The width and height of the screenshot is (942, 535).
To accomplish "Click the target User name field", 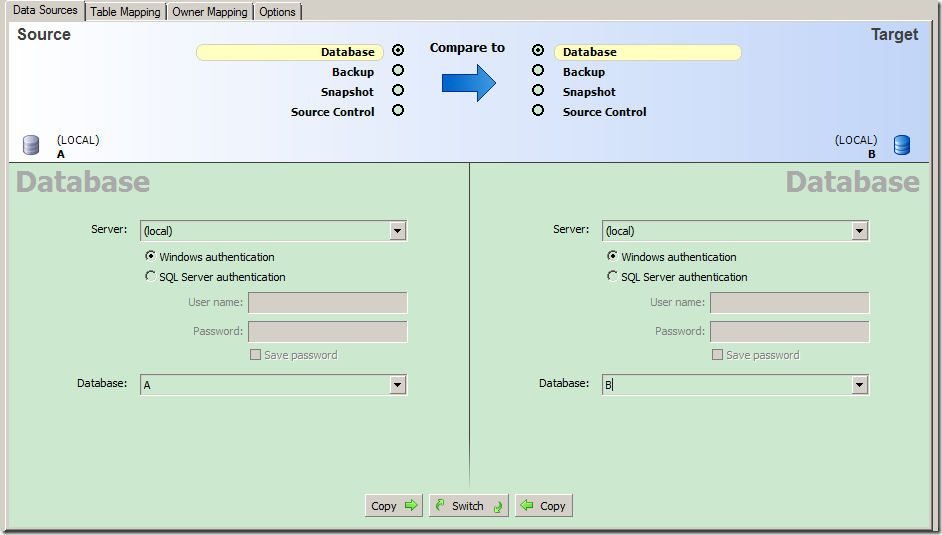I will [x=789, y=303].
